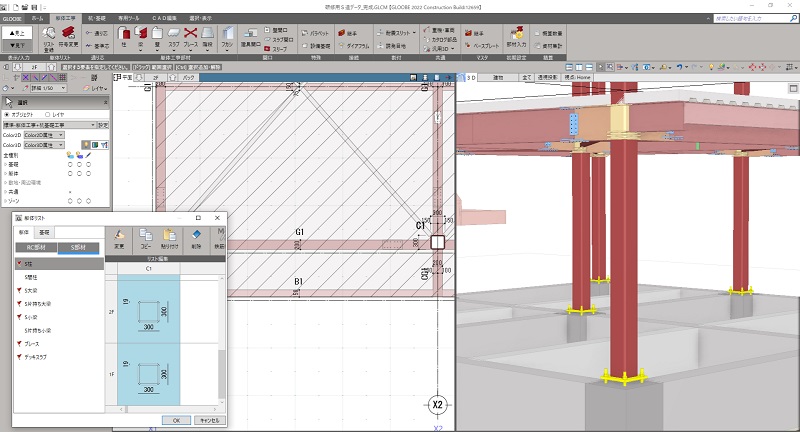Open the Color3D attribute dropdown
The height and width of the screenshot is (432, 800).
click(x=46, y=145)
